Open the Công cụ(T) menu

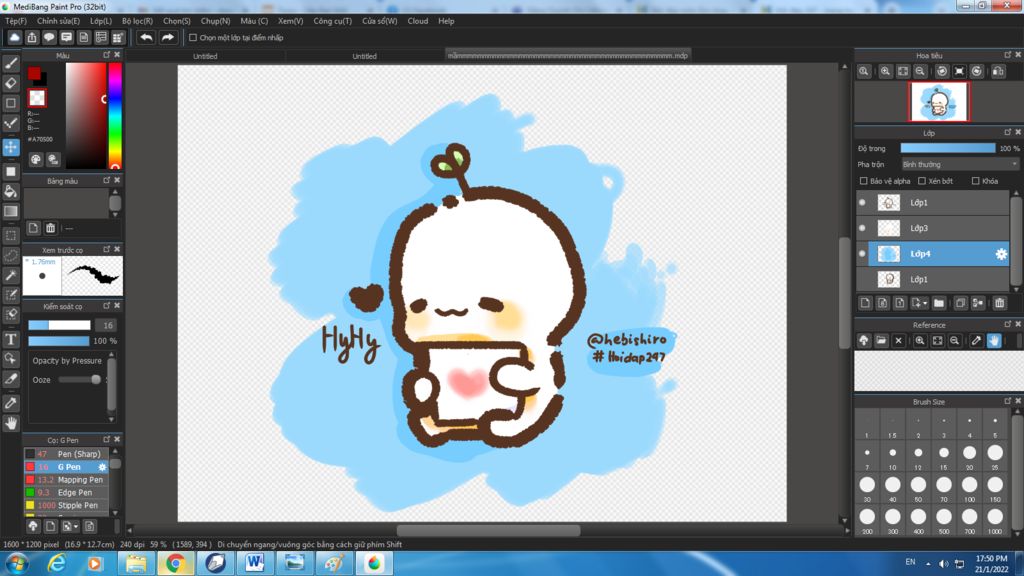[x=332, y=21]
